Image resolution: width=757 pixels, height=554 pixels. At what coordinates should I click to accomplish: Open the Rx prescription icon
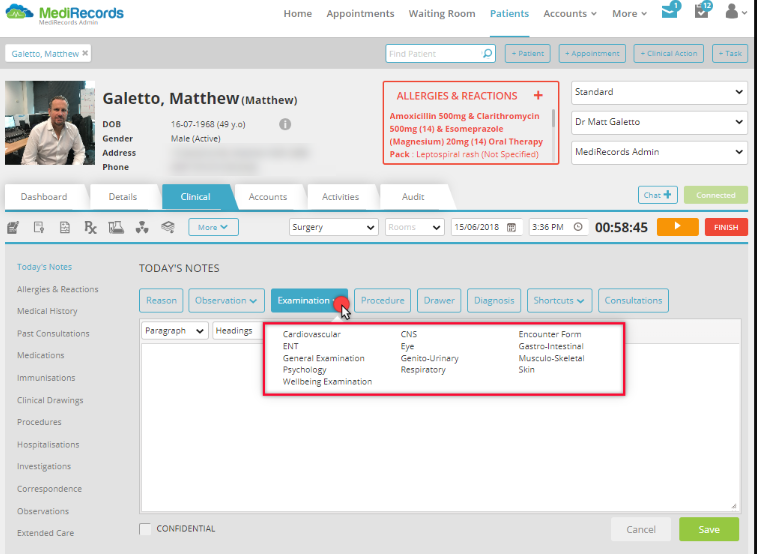pyautogui.click(x=90, y=227)
